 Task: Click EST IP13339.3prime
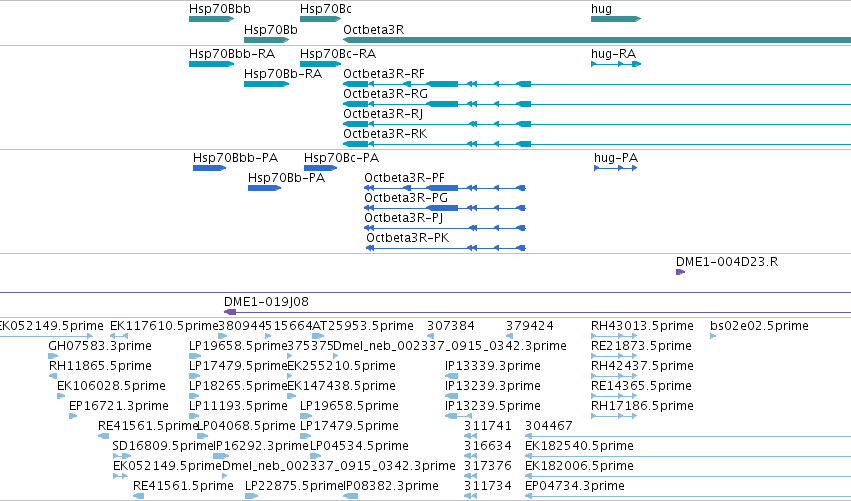tap(452, 377)
